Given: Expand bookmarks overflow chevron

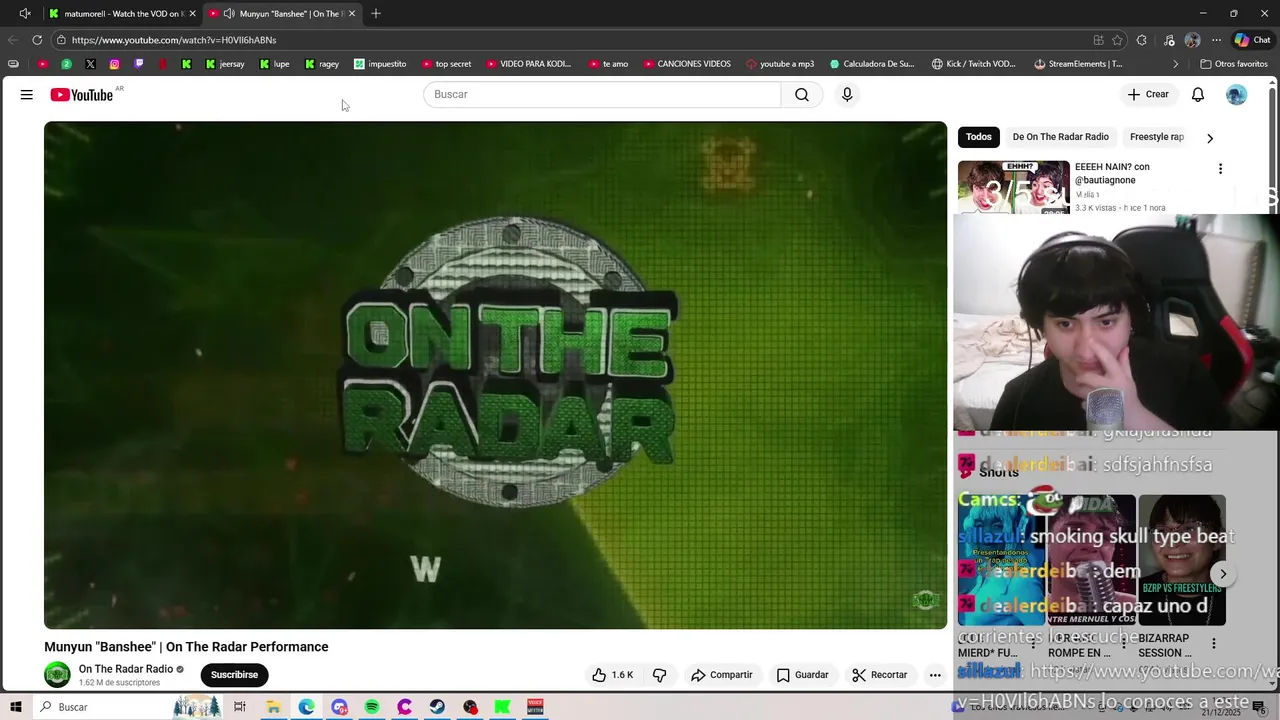Looking at the screenshot, I should [x=1176, y=64].
